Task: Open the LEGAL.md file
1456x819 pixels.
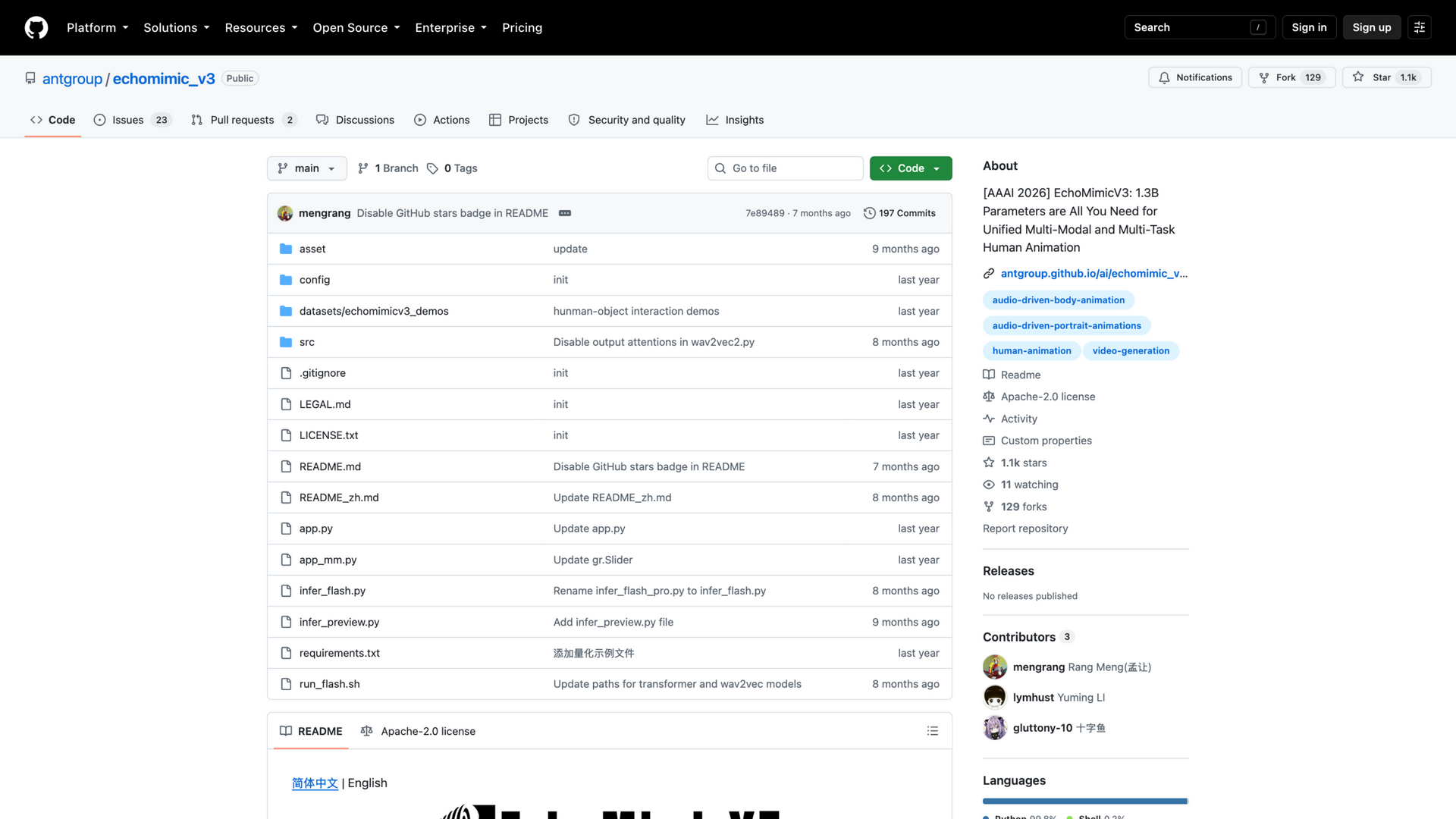Action: pos(325,404)
